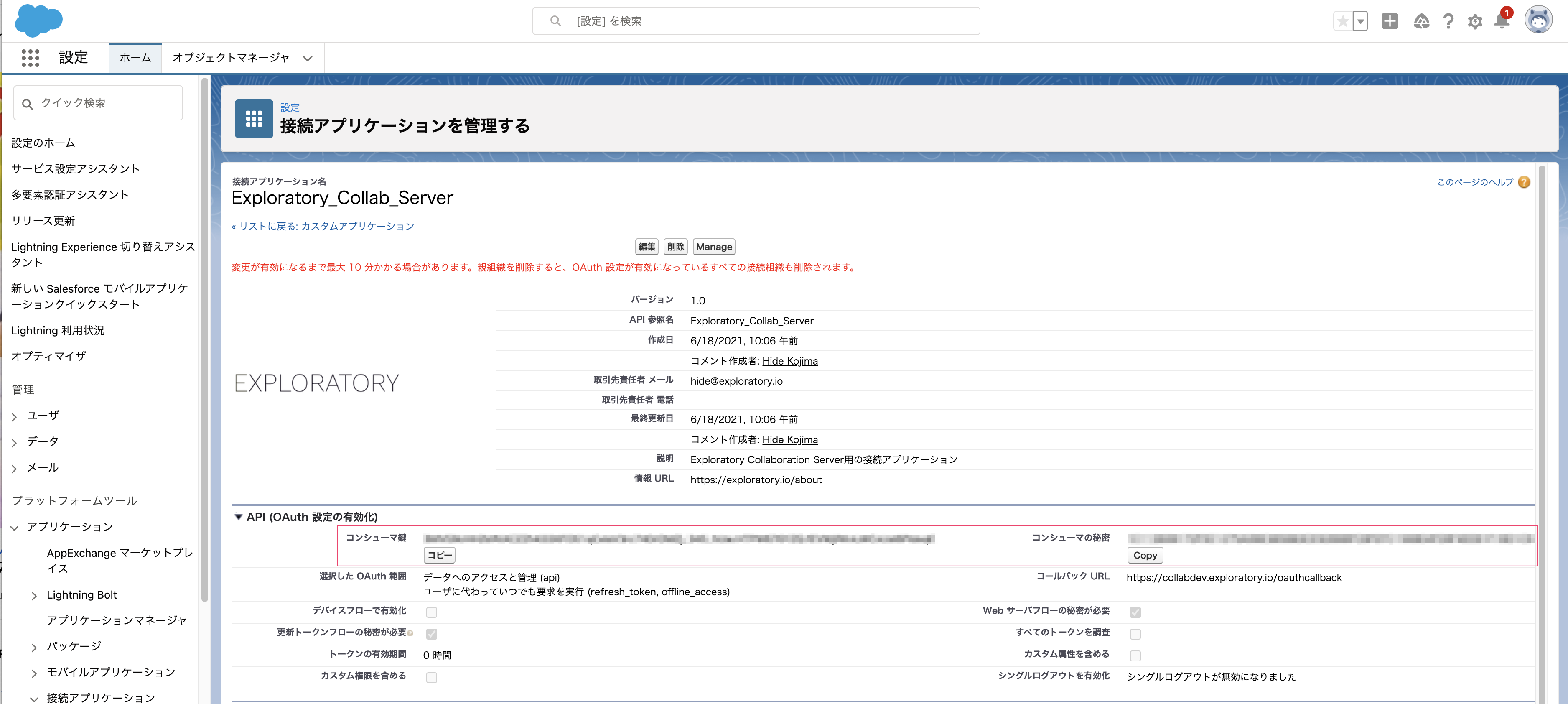Image resolution: width=1568 pixels, height=704 pixels.
Task: Click the favorites star icon
Action: click(x=1342, y=21)
